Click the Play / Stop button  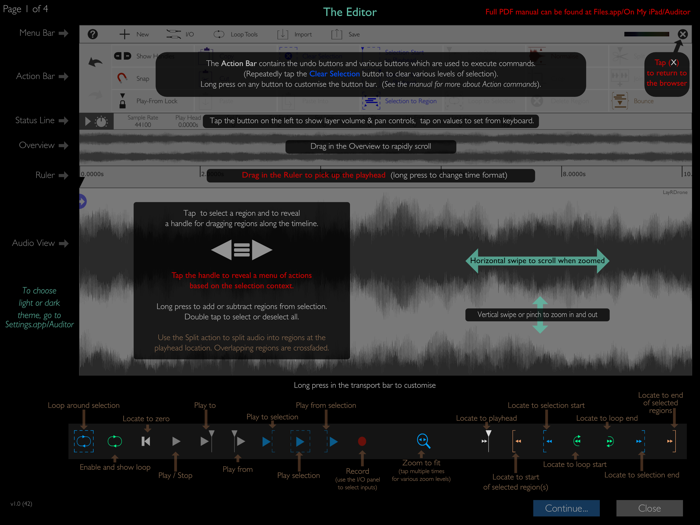[x=176, y=442]
